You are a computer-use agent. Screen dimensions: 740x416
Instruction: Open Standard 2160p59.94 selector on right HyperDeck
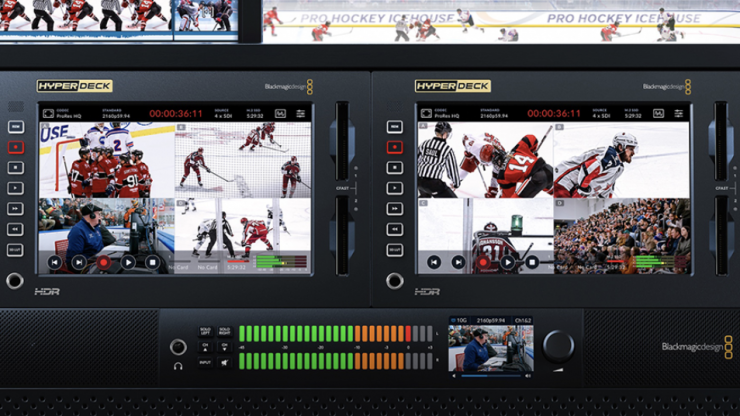pos(493,114)
